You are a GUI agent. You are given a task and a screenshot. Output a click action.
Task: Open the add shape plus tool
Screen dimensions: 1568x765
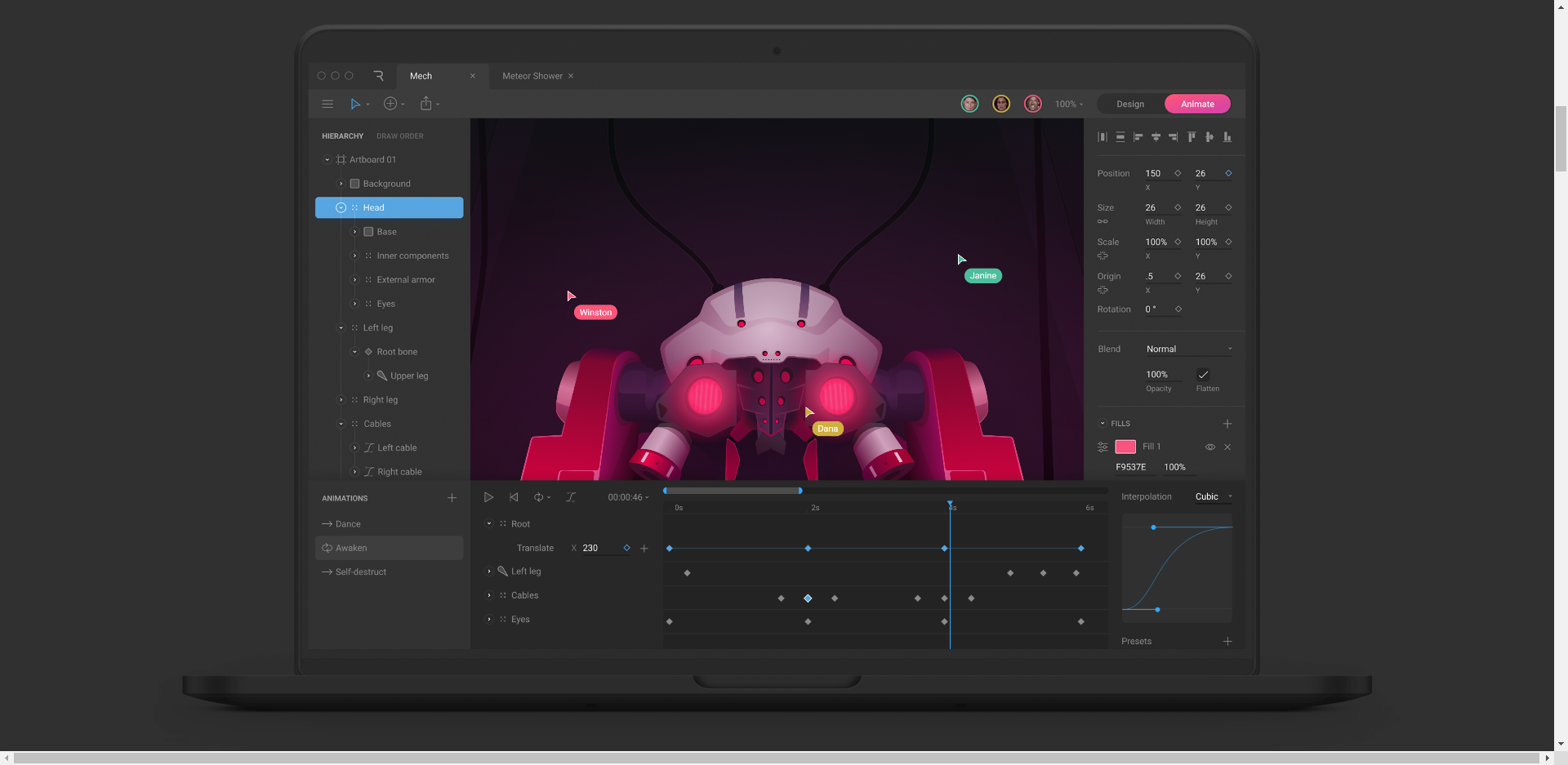(x=390, y=104)
